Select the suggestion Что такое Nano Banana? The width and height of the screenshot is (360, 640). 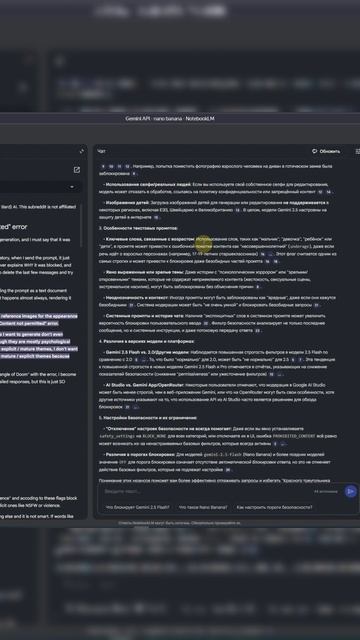coord(203,507)
